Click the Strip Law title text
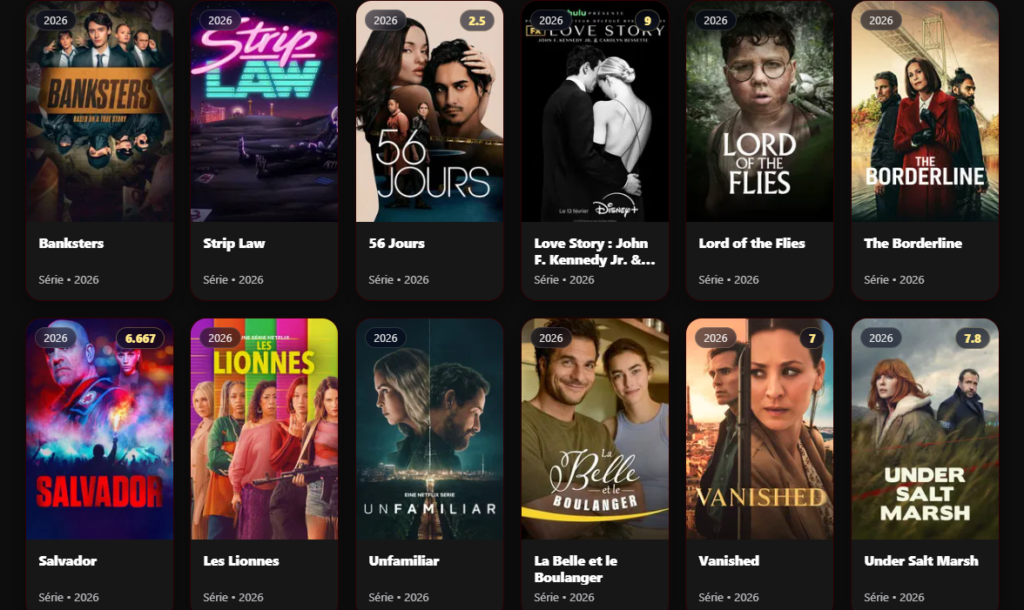1024x610 pixels. tap(234, 244)
